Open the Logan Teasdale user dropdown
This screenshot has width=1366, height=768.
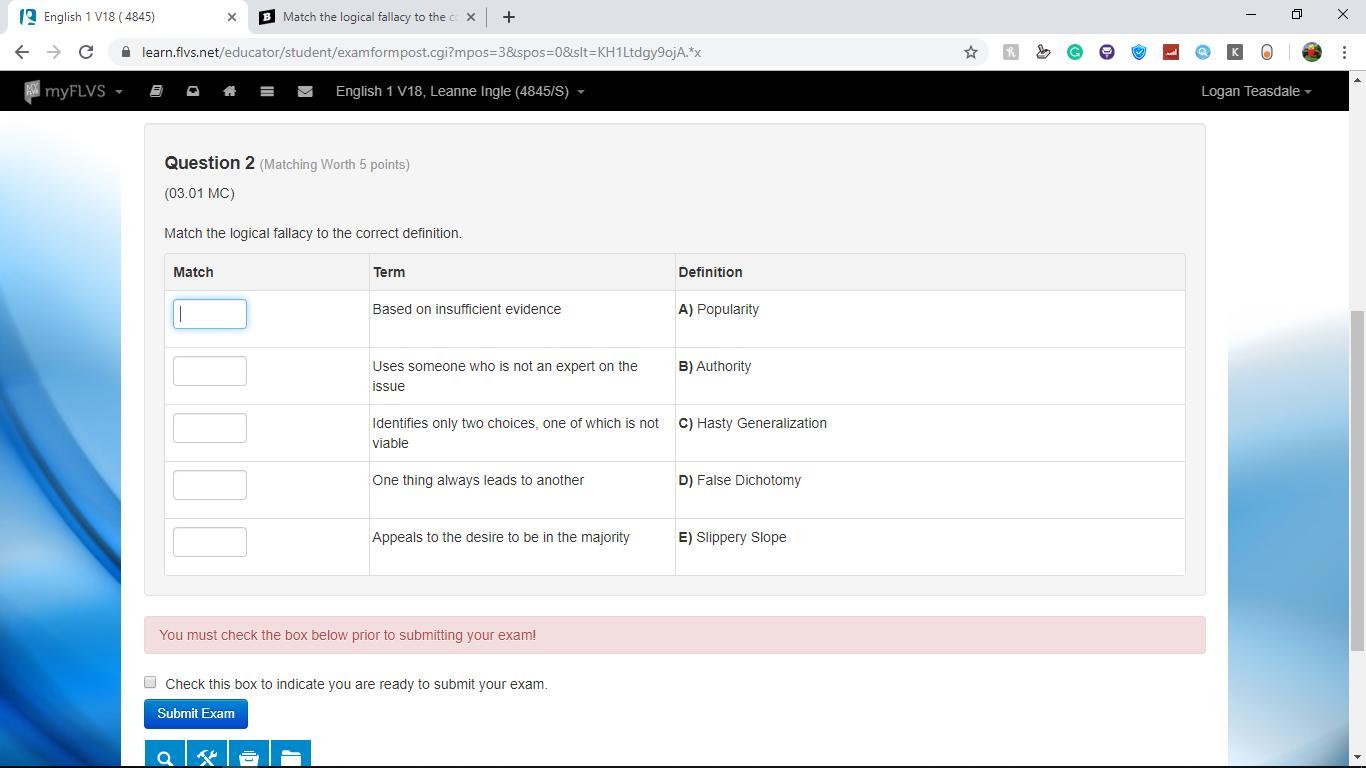coord(1256,91)
